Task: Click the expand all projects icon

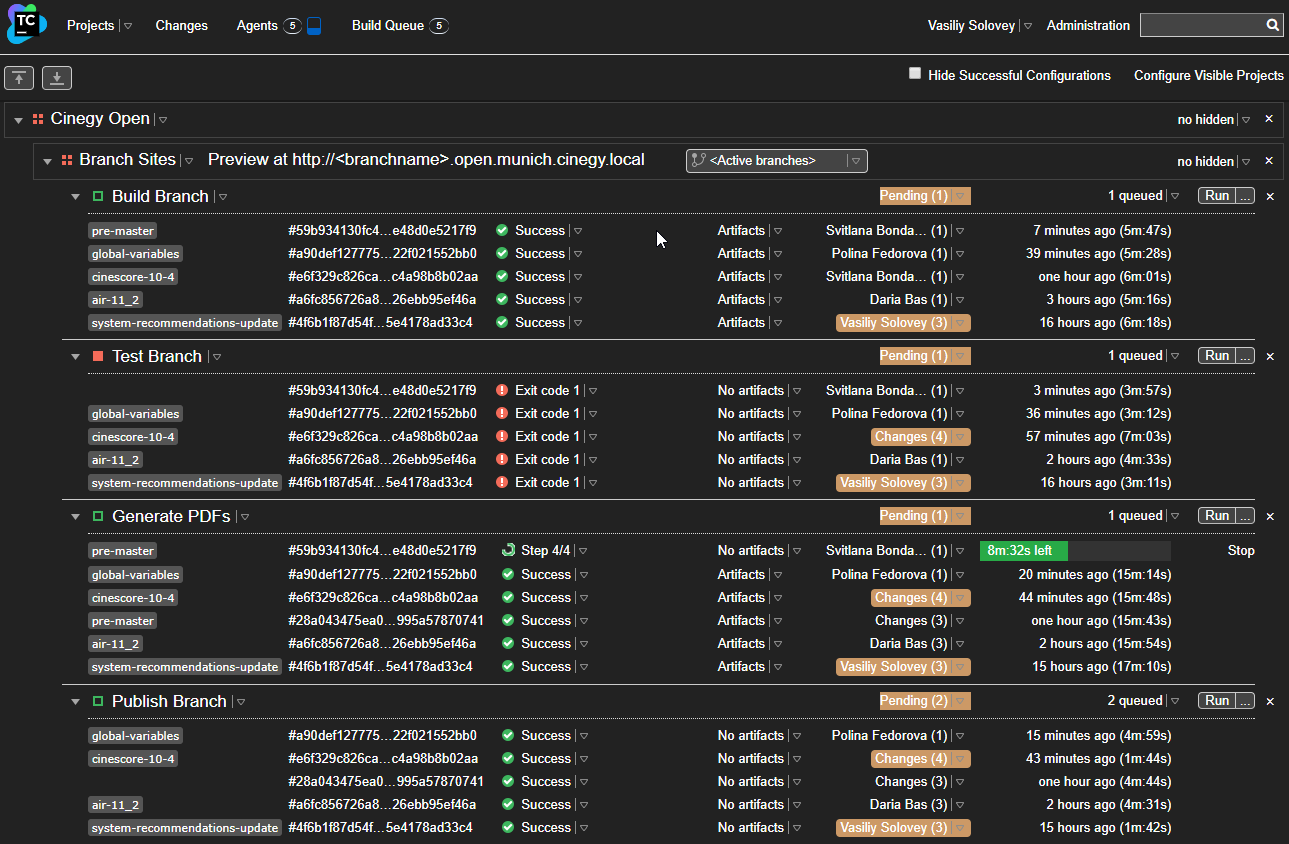Action: coord(57,78)
